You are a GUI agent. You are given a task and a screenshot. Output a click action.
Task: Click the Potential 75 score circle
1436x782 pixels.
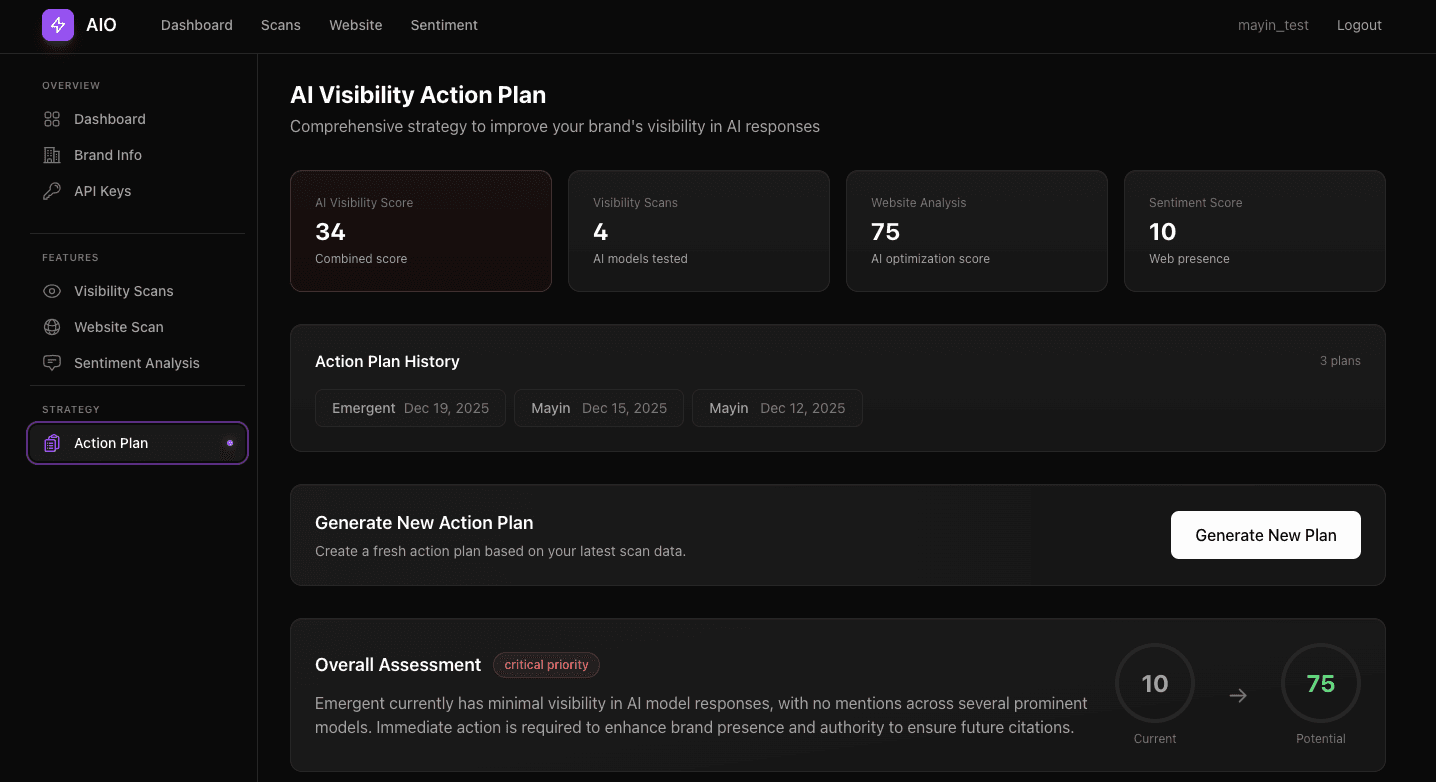pos(1320,684)
